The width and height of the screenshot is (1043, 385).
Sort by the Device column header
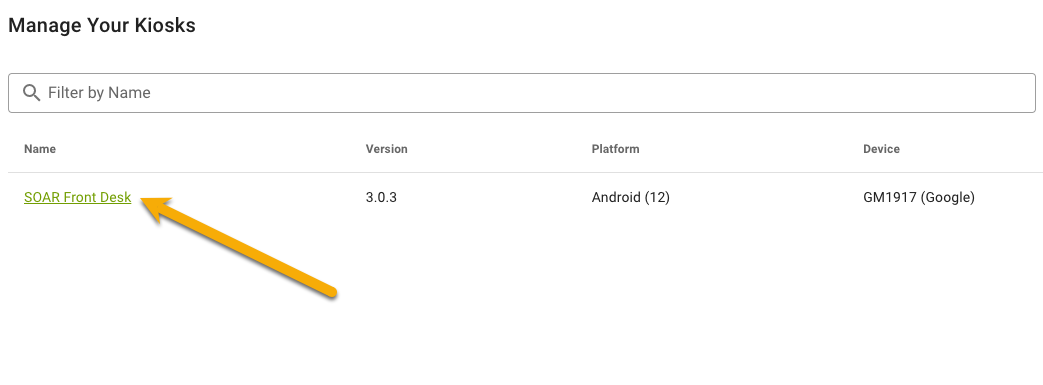pos(881,149)
